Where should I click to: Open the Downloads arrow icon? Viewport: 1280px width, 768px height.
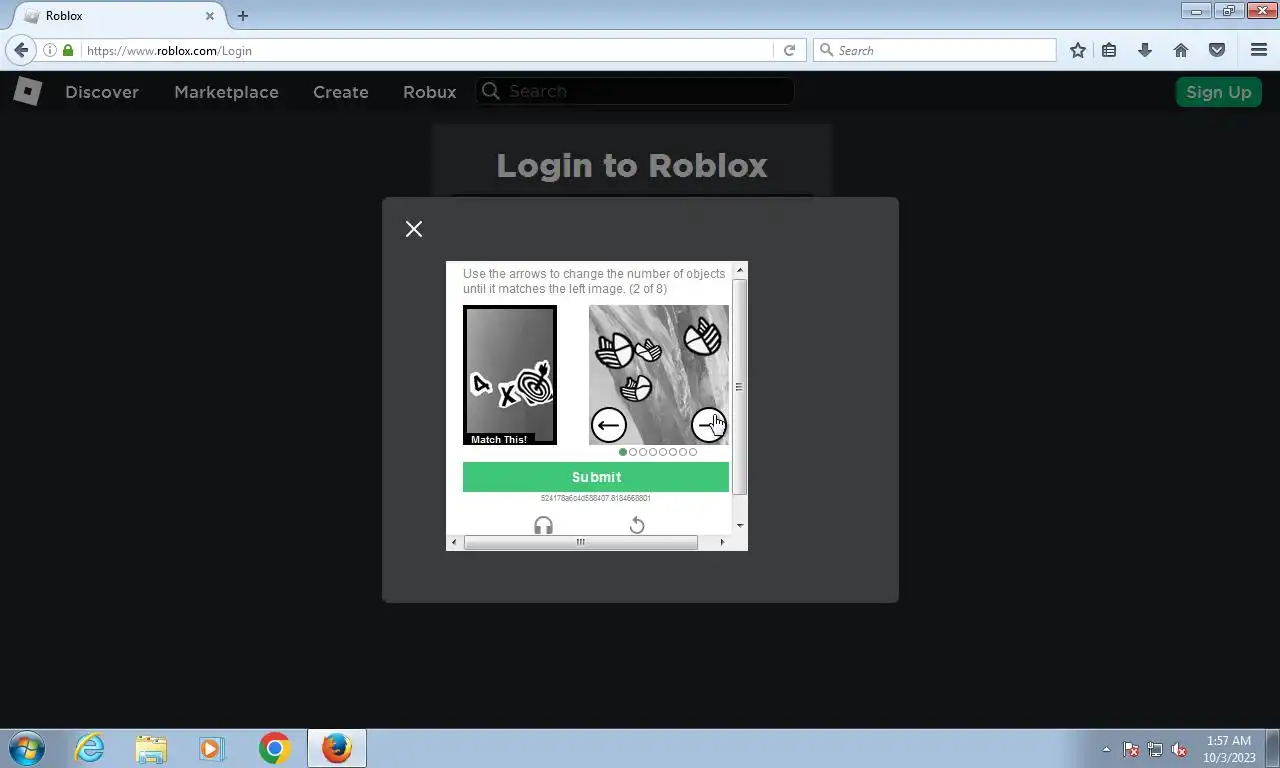click(x=1145, y=50)
